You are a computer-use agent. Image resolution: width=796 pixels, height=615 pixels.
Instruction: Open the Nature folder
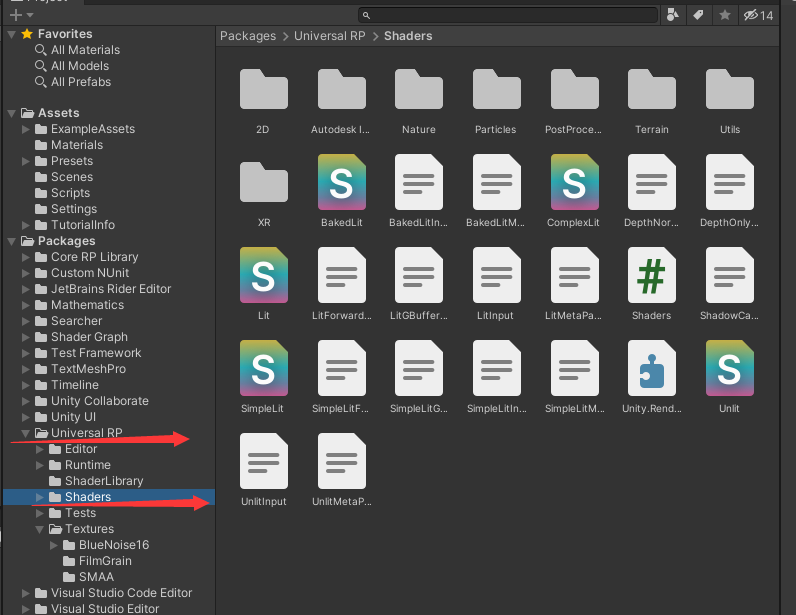pos(419,89)
